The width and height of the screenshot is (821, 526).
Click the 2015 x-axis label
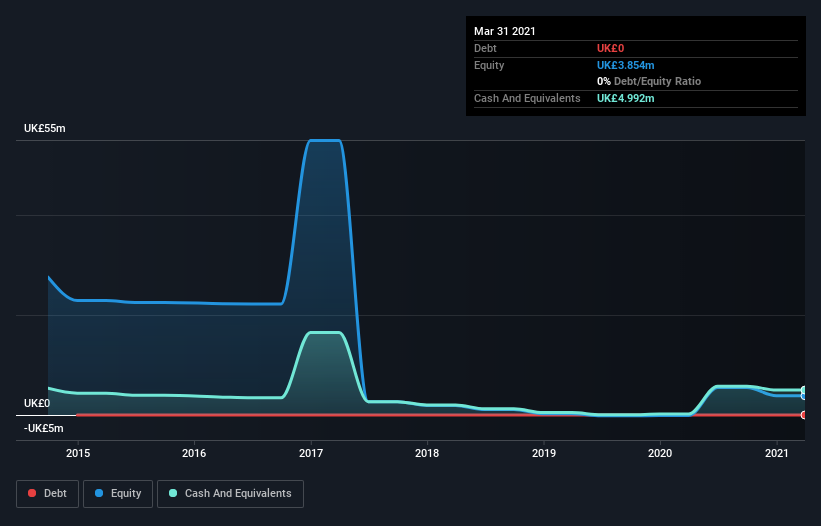point(77,453)
